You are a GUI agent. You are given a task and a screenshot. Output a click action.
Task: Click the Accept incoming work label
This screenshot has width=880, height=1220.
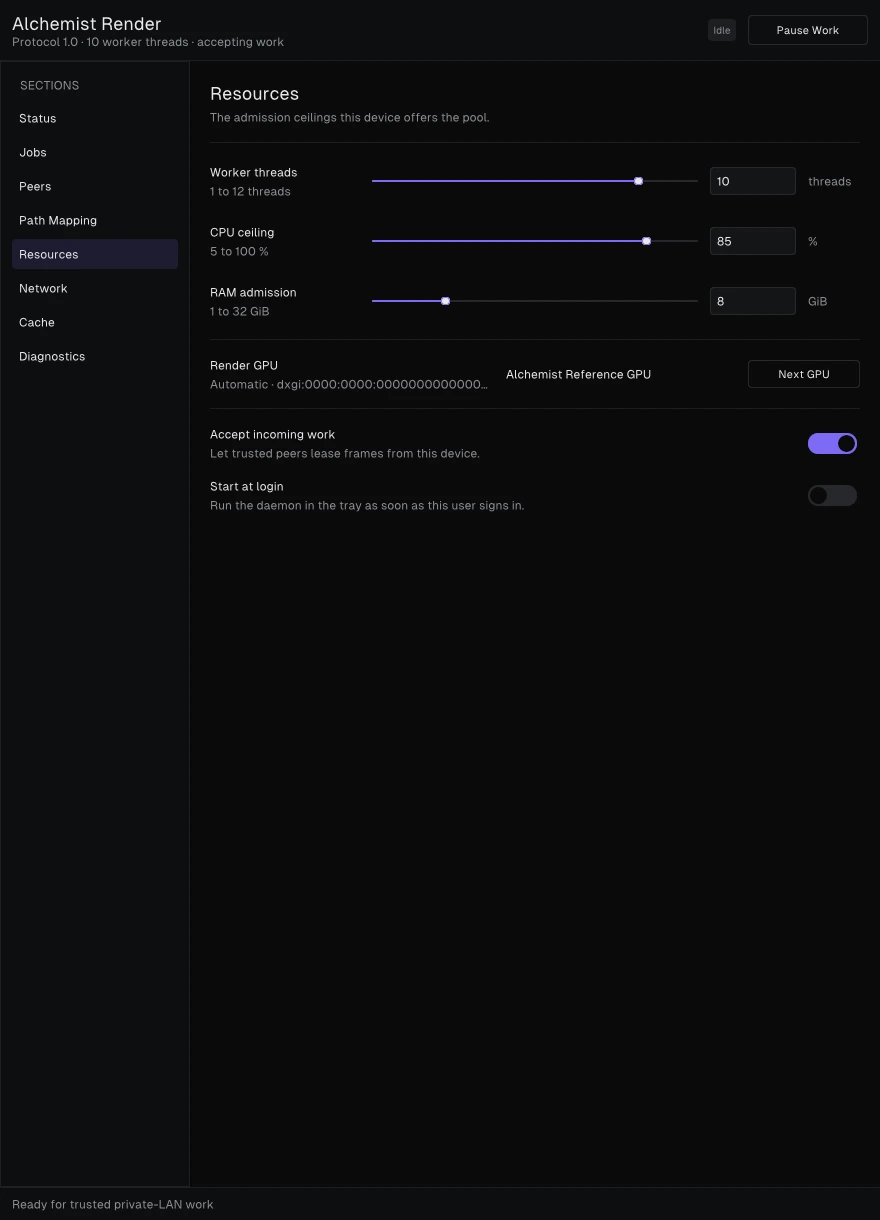click(x=272, y=434)
